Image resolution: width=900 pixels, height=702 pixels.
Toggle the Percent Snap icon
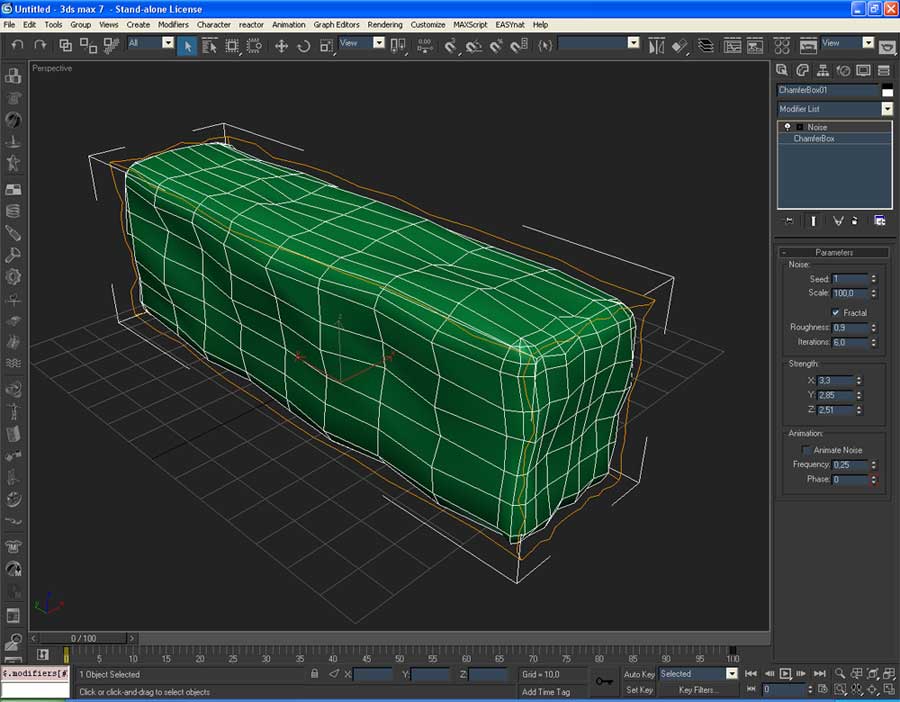click(x=496, y=46)
